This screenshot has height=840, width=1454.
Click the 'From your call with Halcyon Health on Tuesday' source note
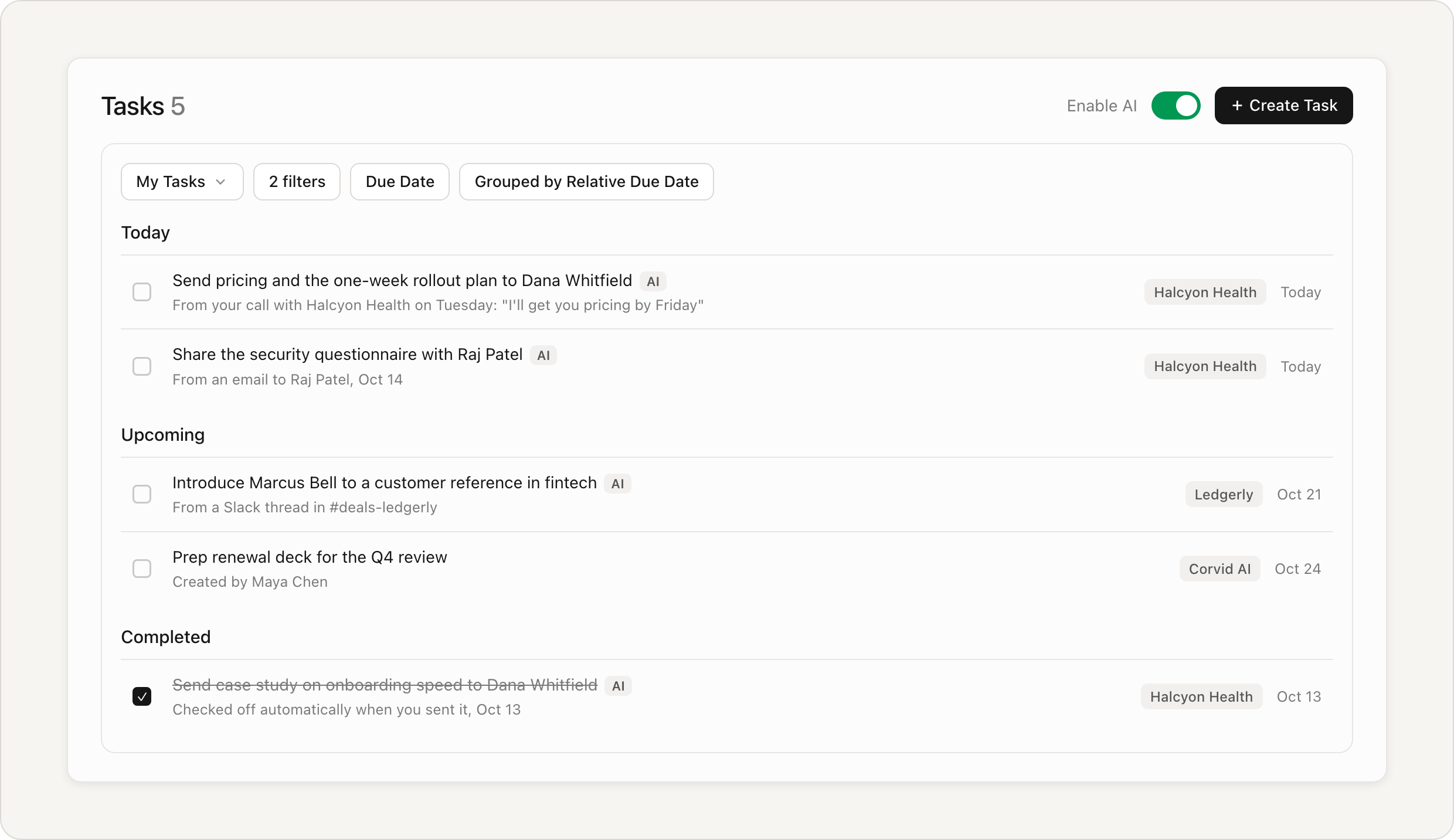click(438, 305)
